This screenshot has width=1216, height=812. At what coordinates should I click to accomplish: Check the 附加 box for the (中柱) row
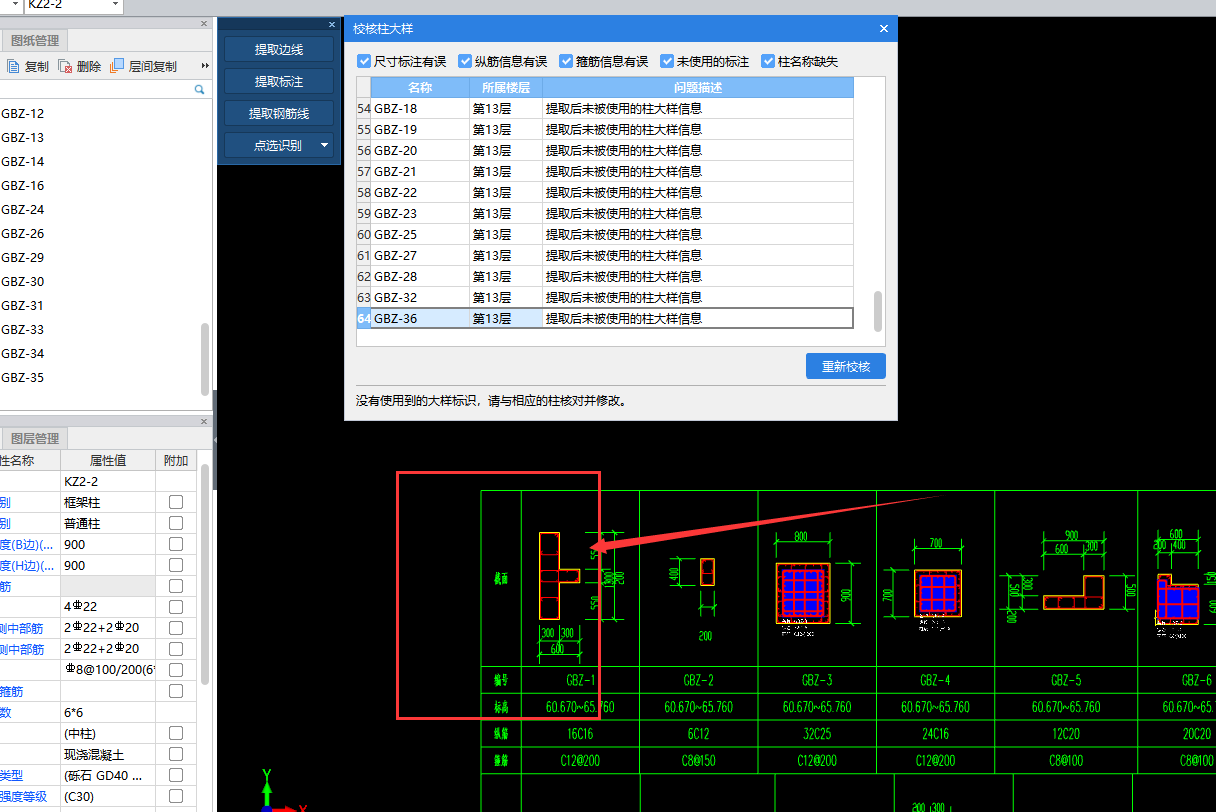(176, 733)
